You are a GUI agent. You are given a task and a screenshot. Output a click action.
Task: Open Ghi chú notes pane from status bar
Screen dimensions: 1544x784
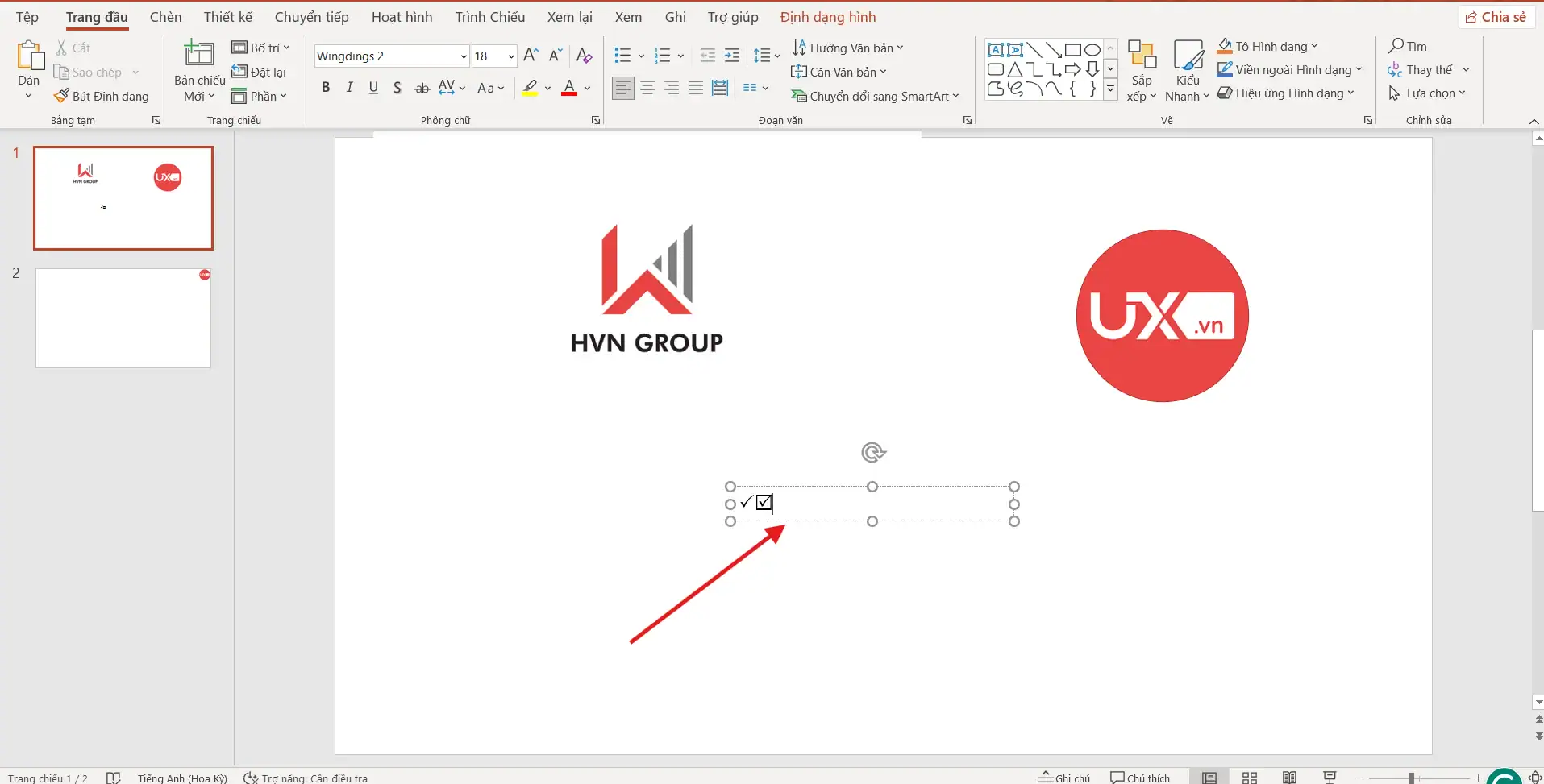pyautogui.click(x=1063, y=778)
